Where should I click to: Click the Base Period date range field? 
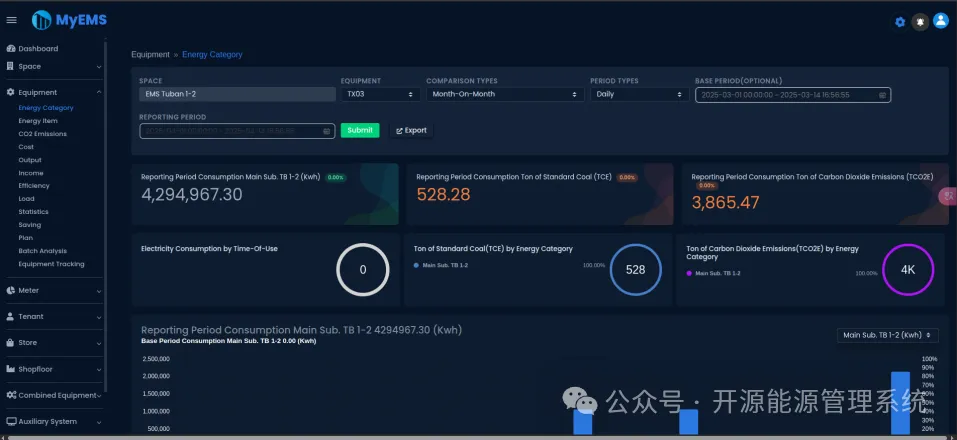[793, 95]
